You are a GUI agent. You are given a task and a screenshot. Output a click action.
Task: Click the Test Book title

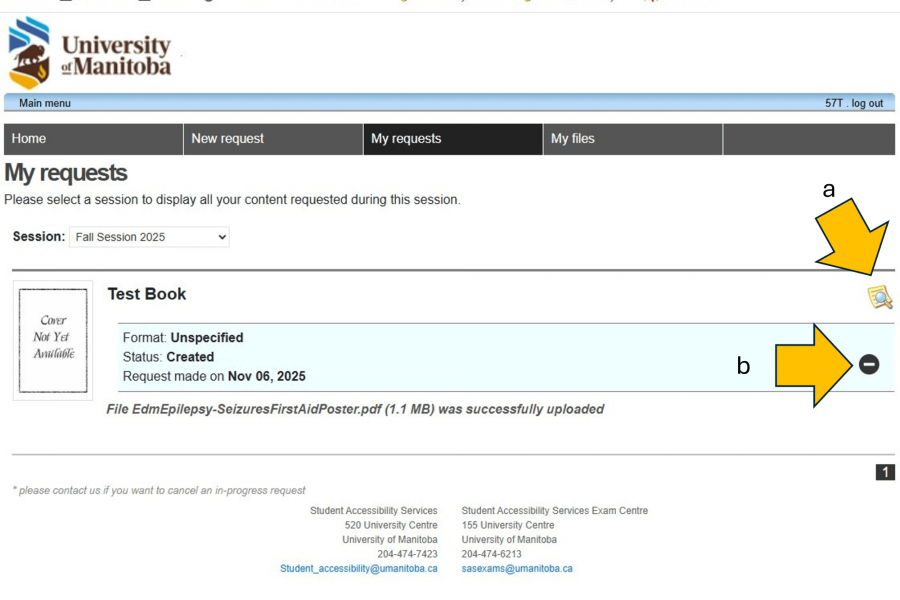click(147, 294)
